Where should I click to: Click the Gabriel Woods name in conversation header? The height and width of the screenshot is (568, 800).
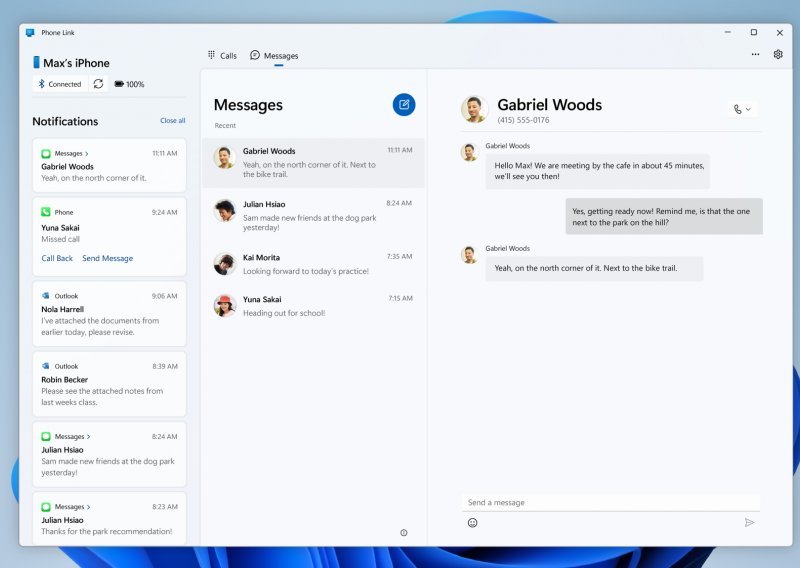coord(549,105)
